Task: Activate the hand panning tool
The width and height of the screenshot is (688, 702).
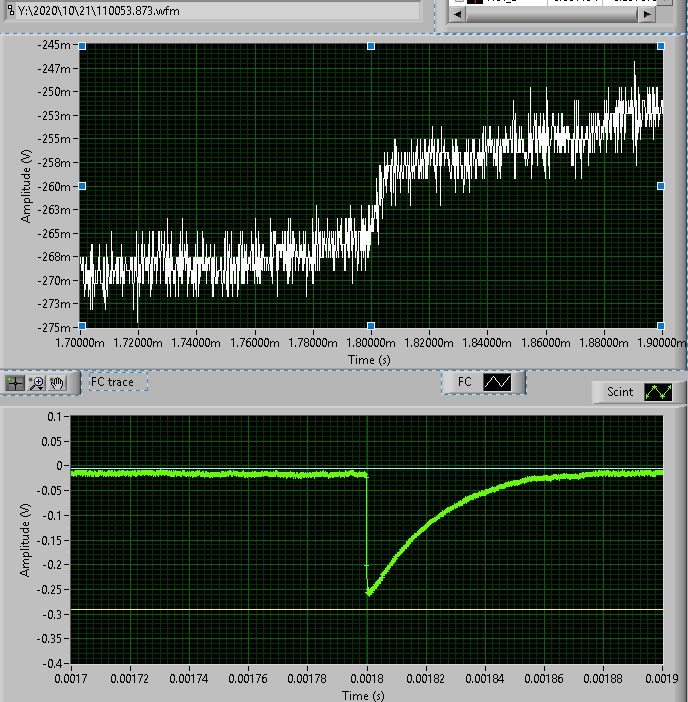Action: [57, 383]
